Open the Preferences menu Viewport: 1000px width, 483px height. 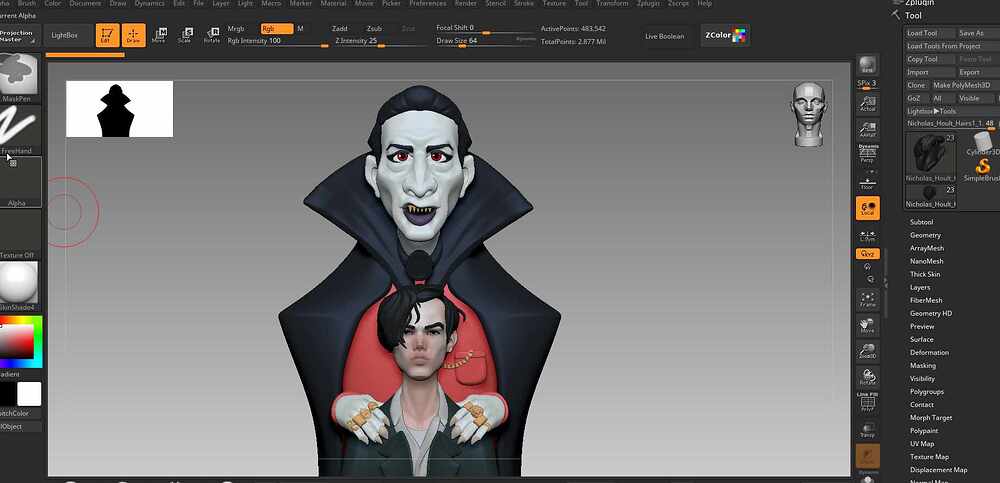click(x=427, y=3)
